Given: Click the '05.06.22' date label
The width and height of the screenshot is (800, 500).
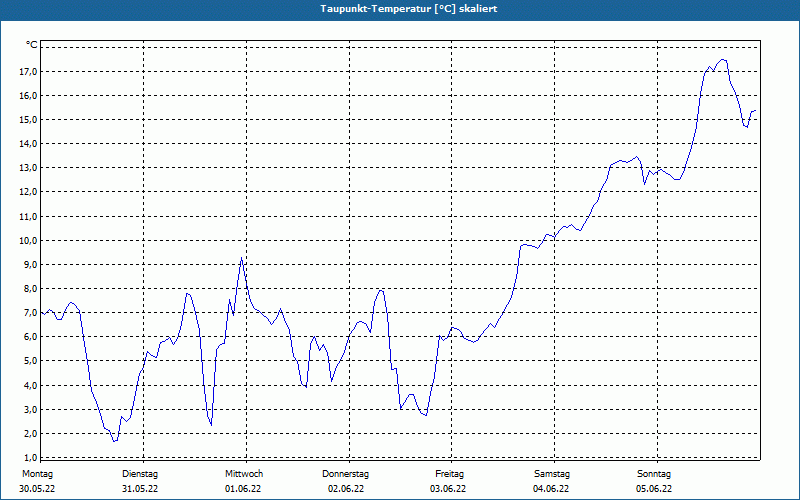Looking at the screenshot, I should pos(654,489).
